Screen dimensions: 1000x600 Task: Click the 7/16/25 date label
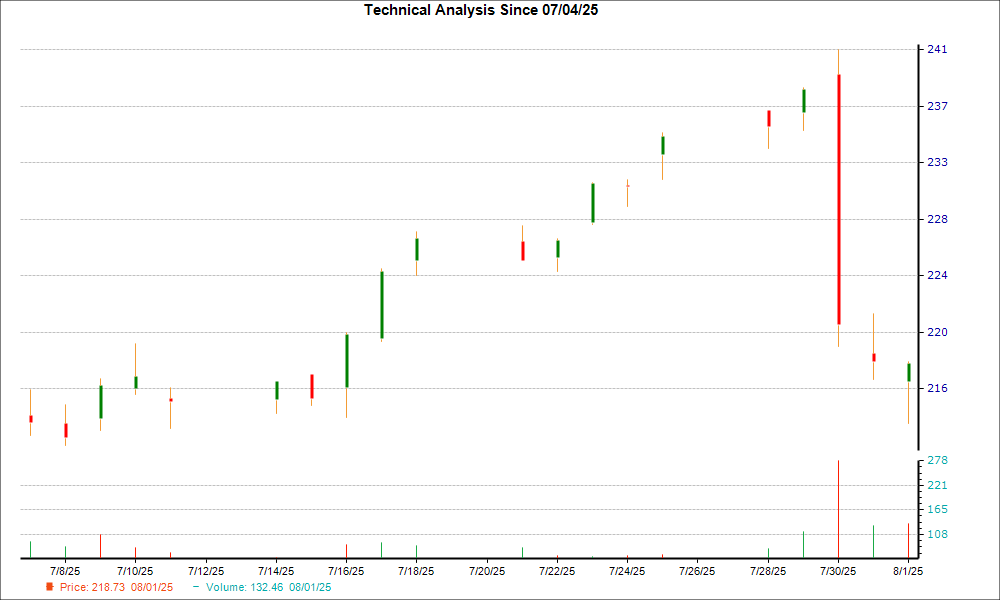[x=346, y=571]
